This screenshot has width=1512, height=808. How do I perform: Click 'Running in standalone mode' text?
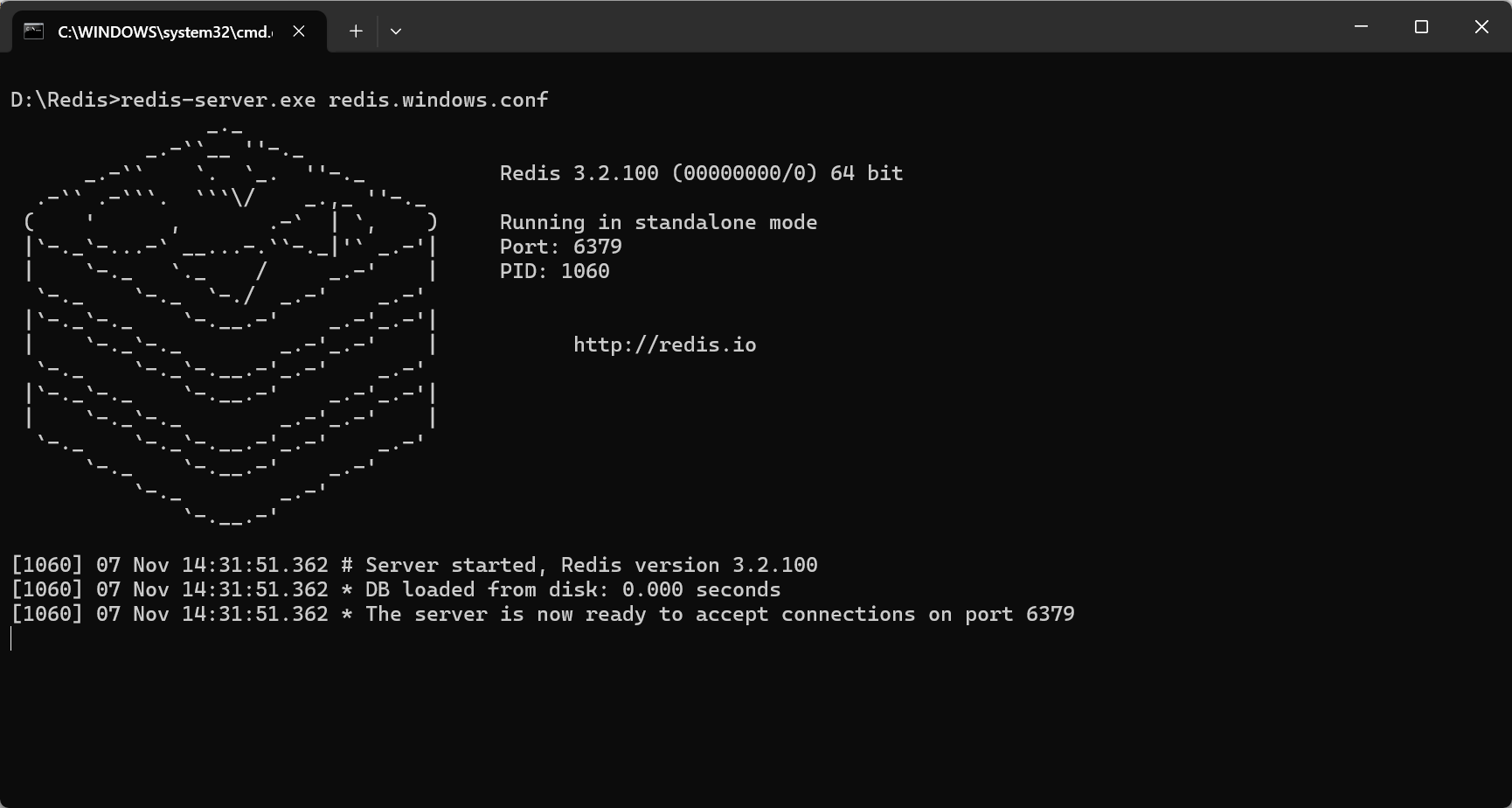[658, 222]
